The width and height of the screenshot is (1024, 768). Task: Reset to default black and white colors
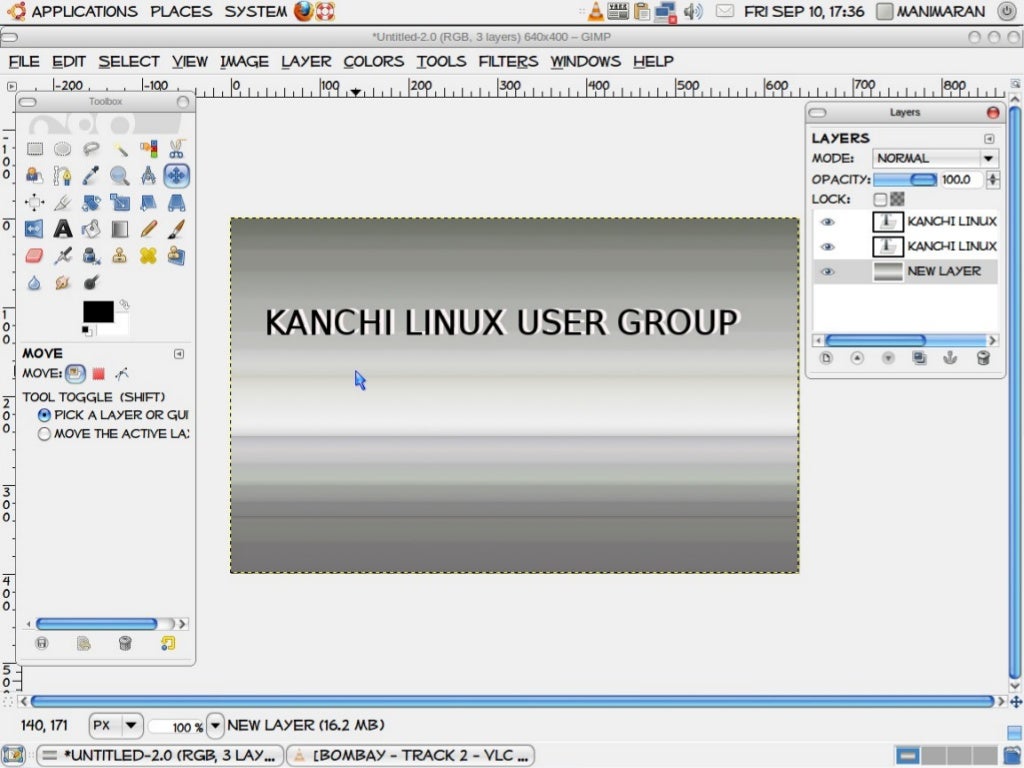point(86,331)
